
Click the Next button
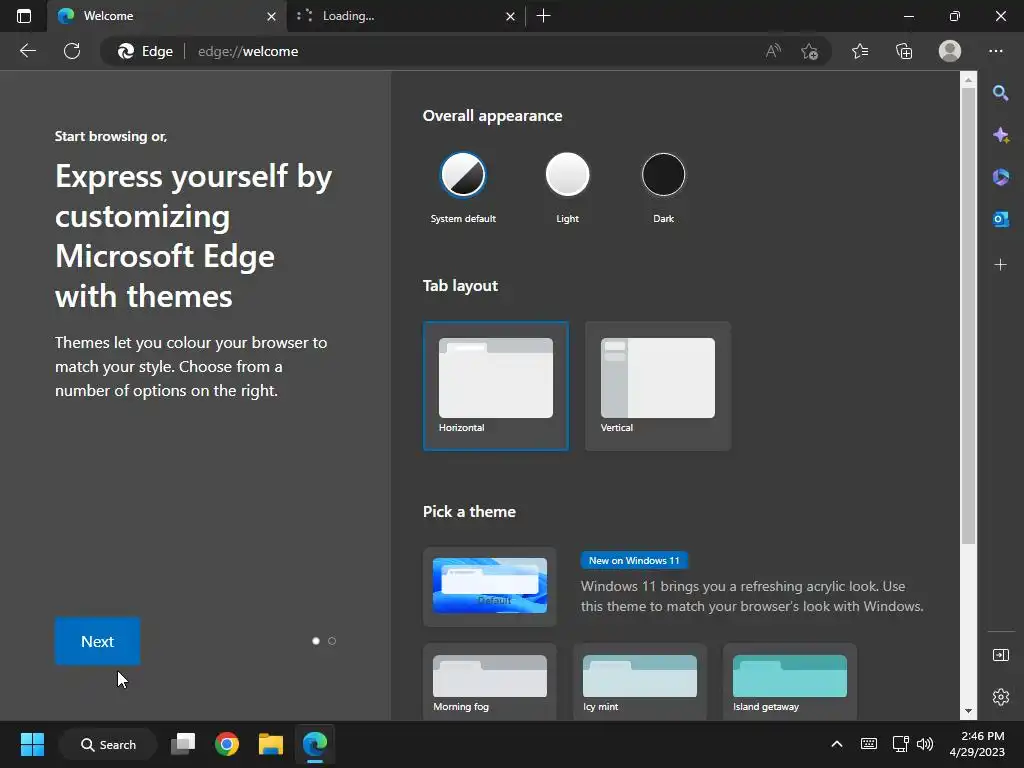click(x=97, y=641)
